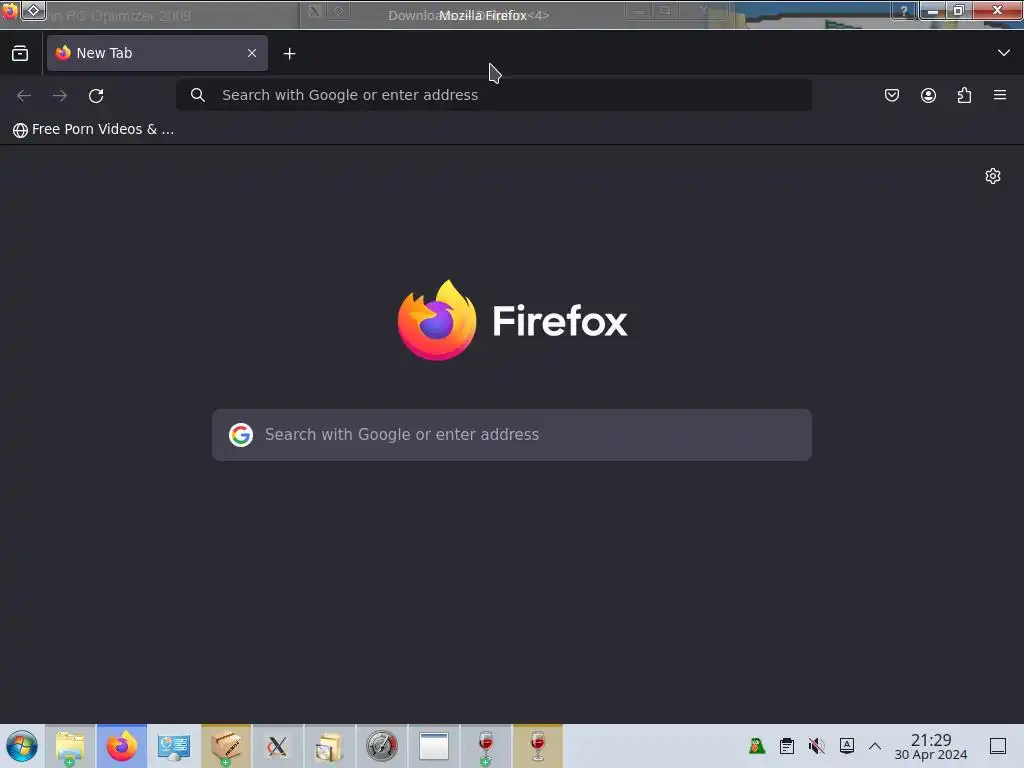Screen dimensions: 1024x768
Task: Go forward one page
Action: pyautogui.click(x=60, y=95)
